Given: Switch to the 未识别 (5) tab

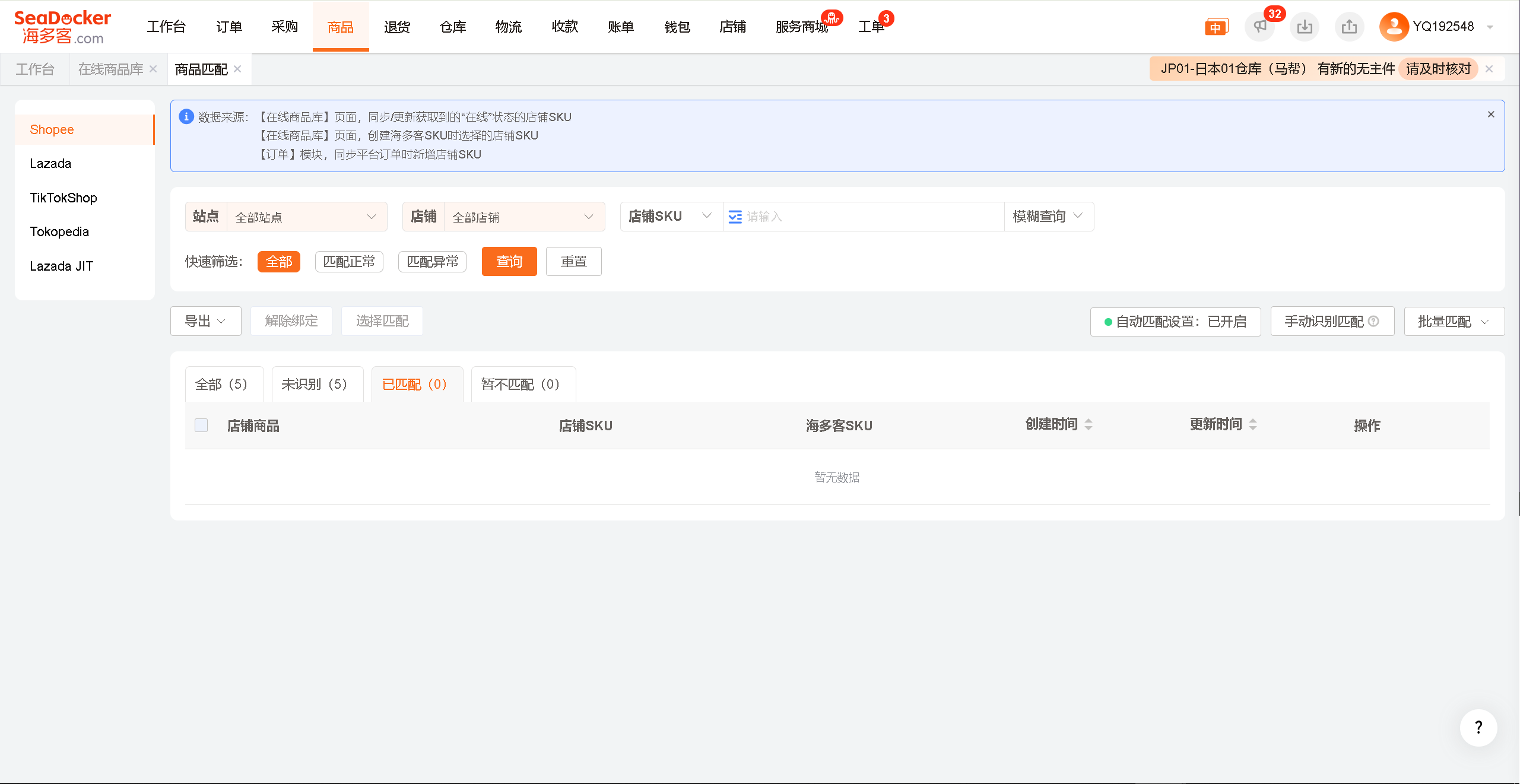Looking at the screenshot, I should [314, 385].
